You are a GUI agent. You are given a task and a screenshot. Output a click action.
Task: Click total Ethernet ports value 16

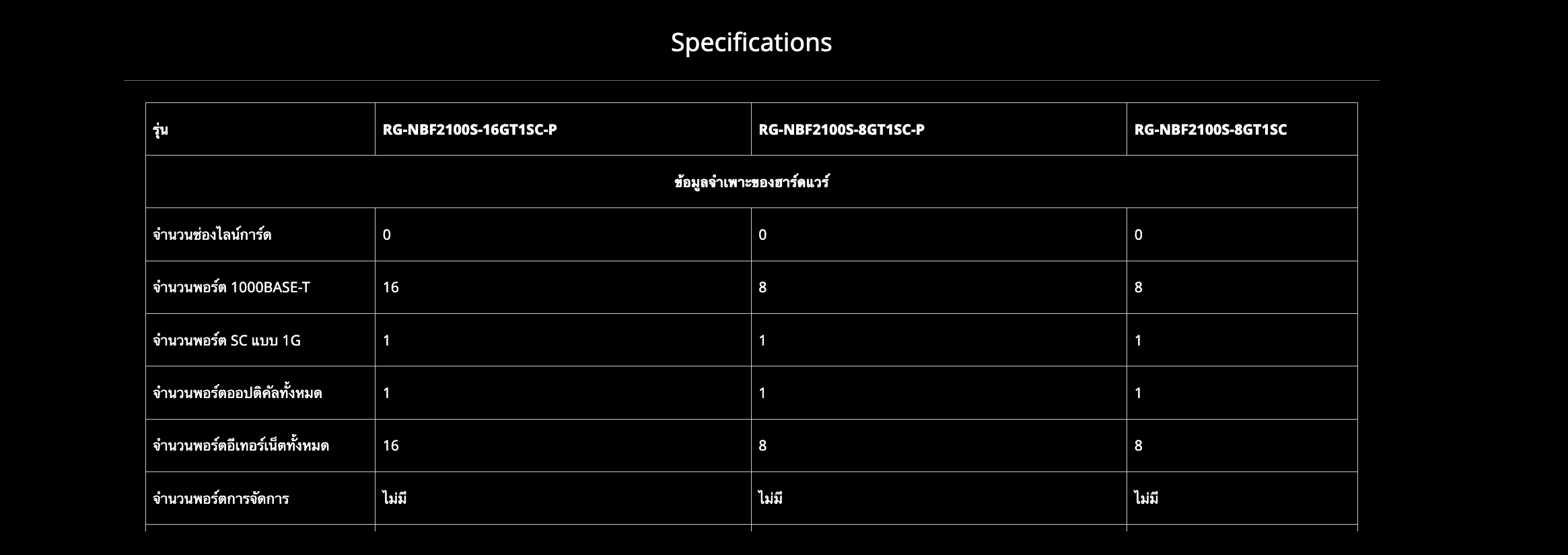pyautogui.click(x=390, y=446)
